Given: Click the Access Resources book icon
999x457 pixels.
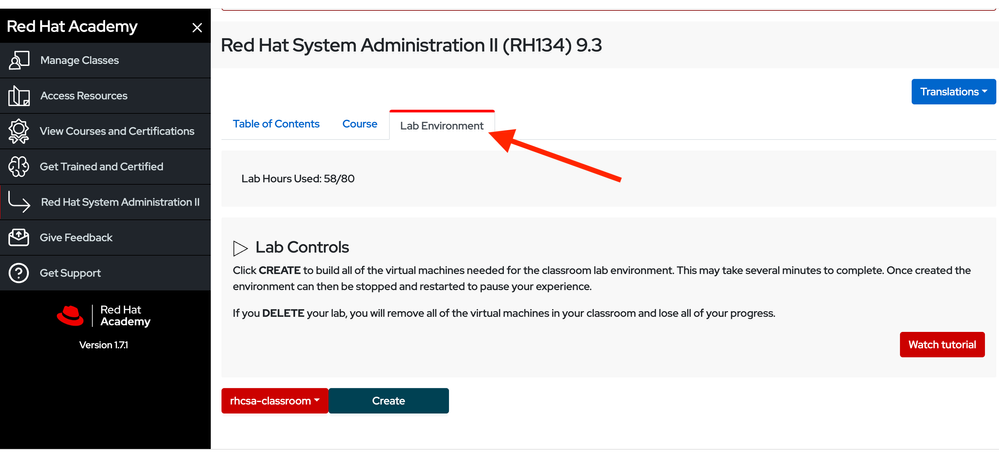Looking at the screenshot, I should click(18, 96).
